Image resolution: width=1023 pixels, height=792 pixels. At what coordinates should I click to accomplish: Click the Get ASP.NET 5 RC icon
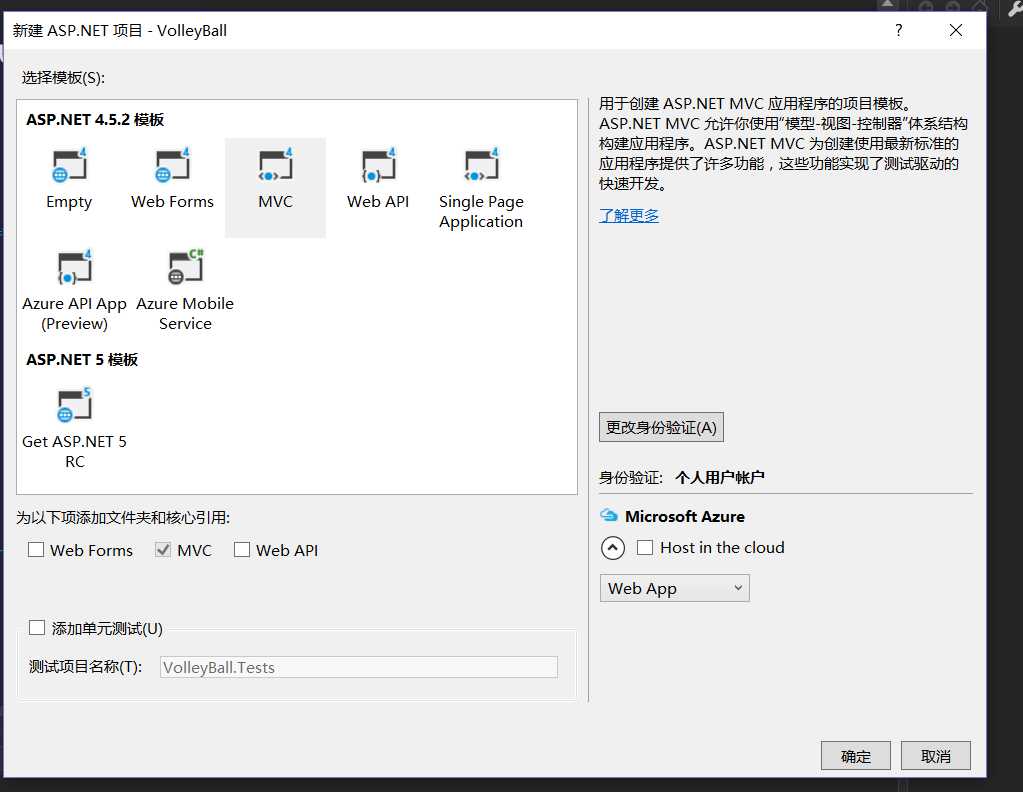[x=74, y=406]
